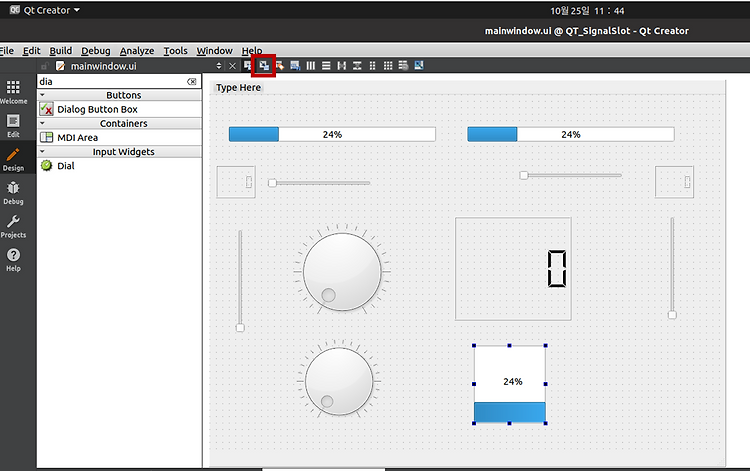
Task: Switch to Debug mode in sidebar
Action: (13, 193)
